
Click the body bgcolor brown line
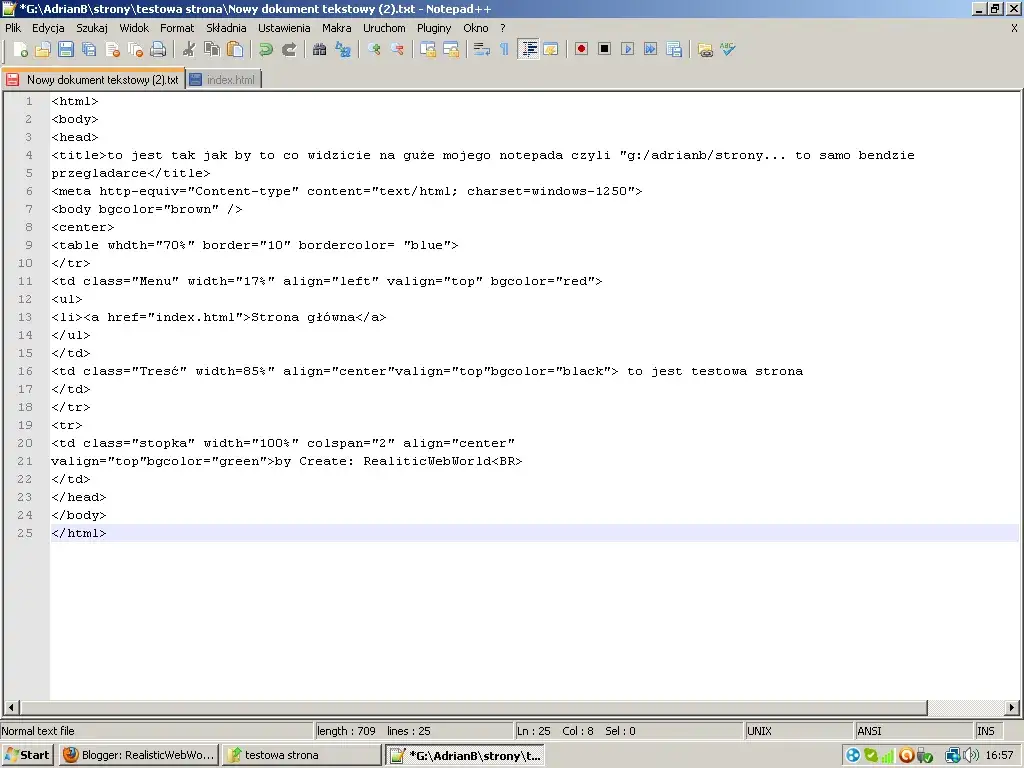(147, 209)
